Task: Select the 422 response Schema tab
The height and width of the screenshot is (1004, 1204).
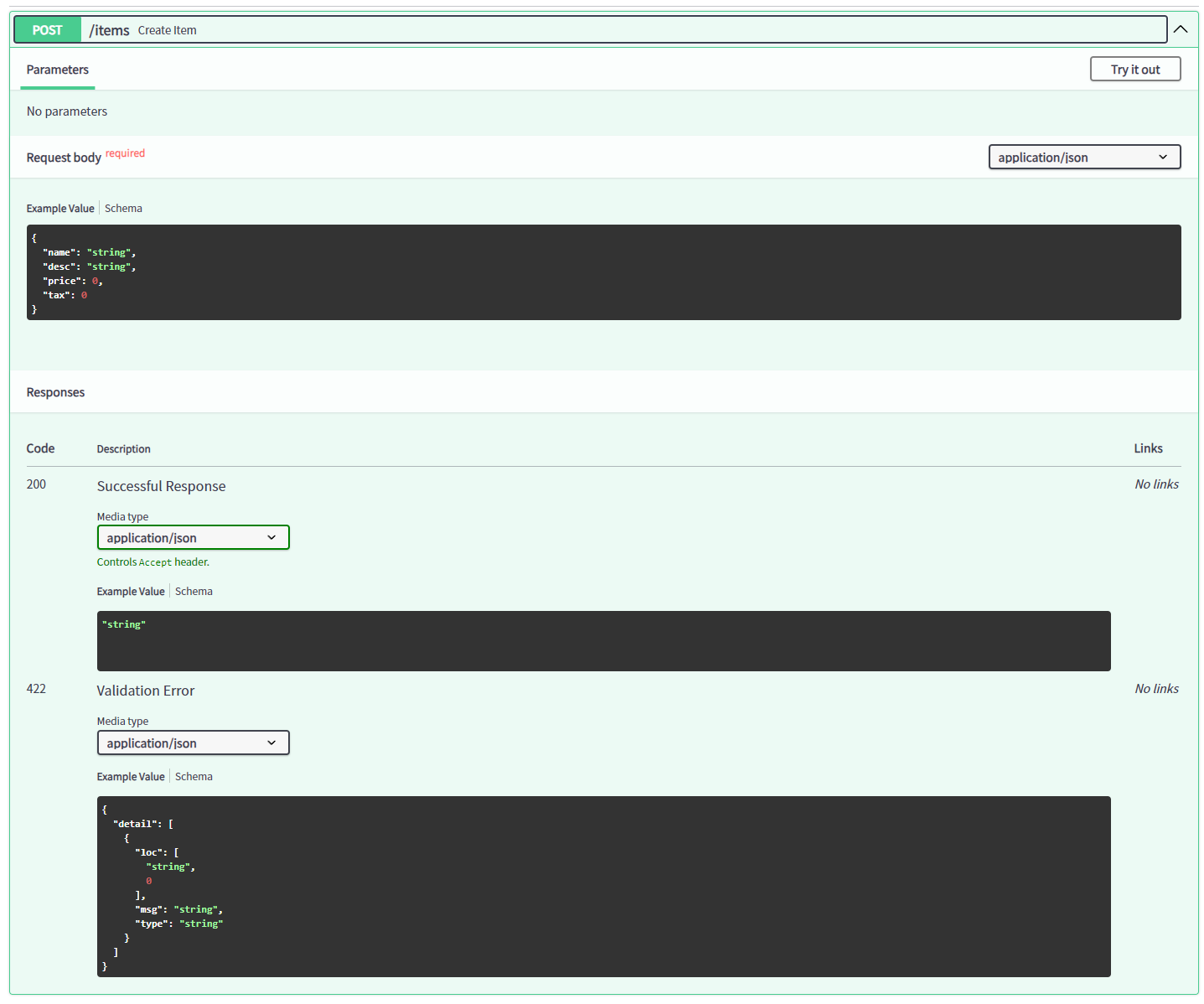Action: [194, 777]
